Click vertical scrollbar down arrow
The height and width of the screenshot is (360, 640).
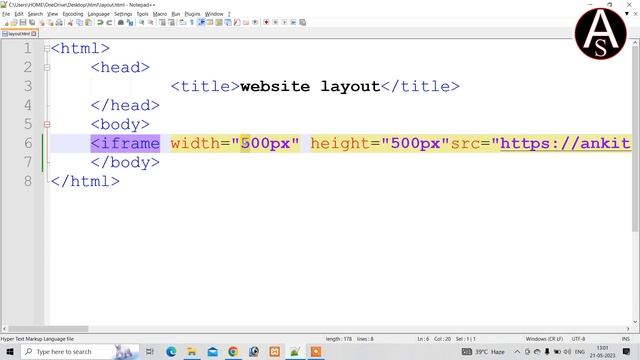tap(636, 322)
